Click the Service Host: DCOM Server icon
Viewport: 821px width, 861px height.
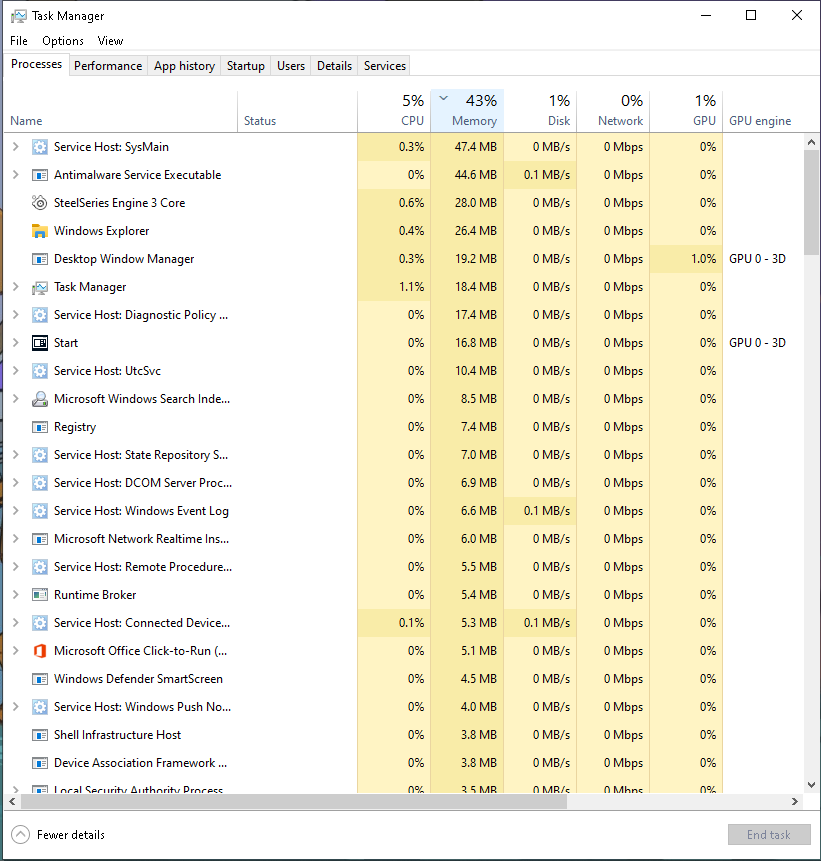point(40,483)
